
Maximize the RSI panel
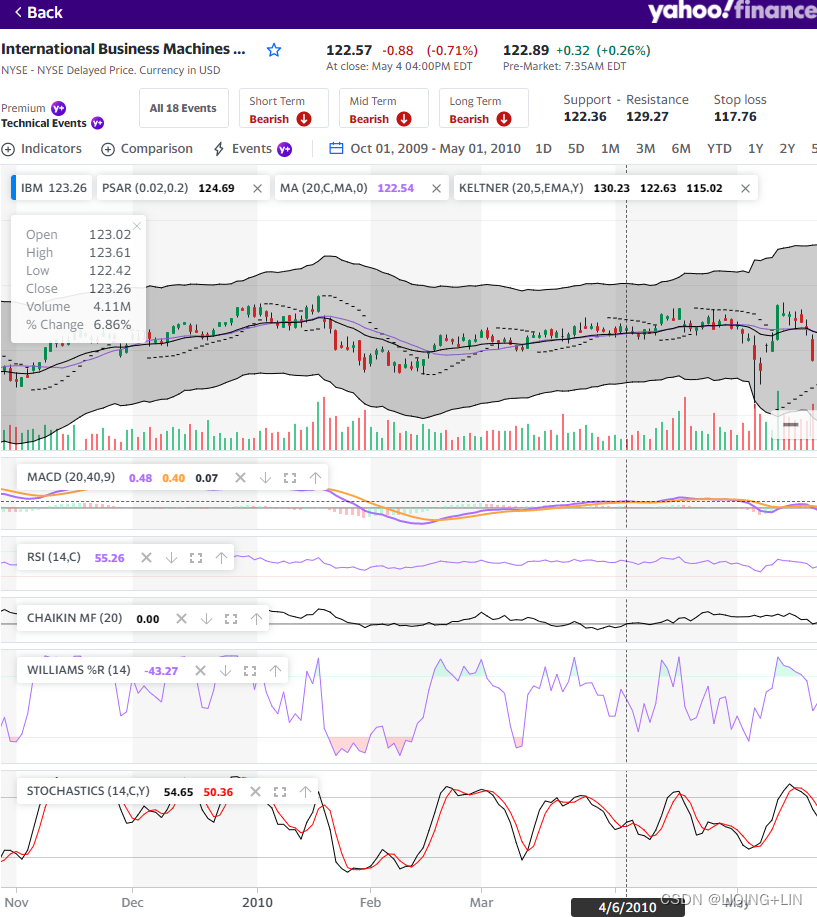click(x=196, y=558)
